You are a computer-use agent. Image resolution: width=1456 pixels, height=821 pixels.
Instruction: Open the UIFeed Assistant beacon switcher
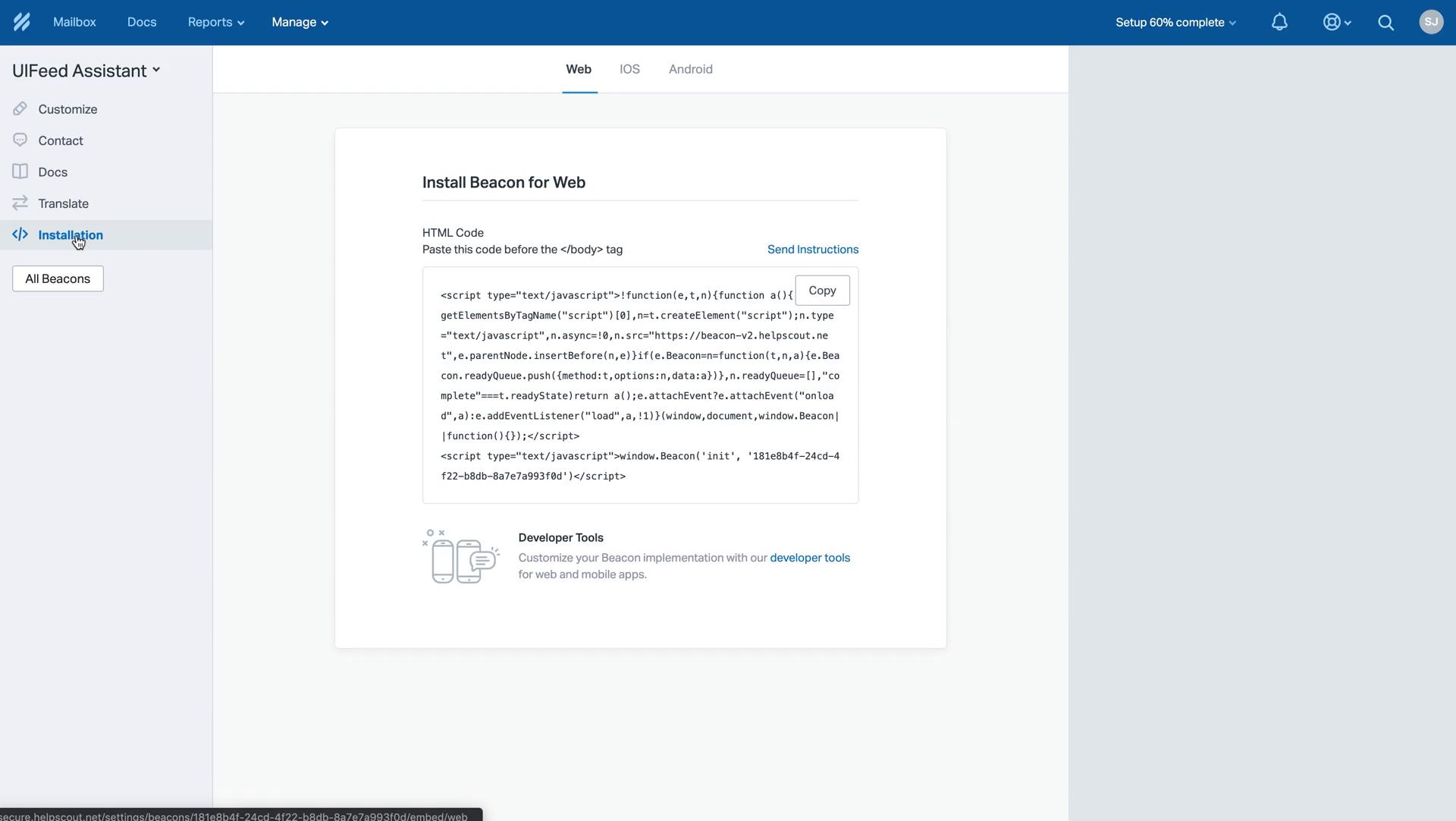[x=86, y=71]
